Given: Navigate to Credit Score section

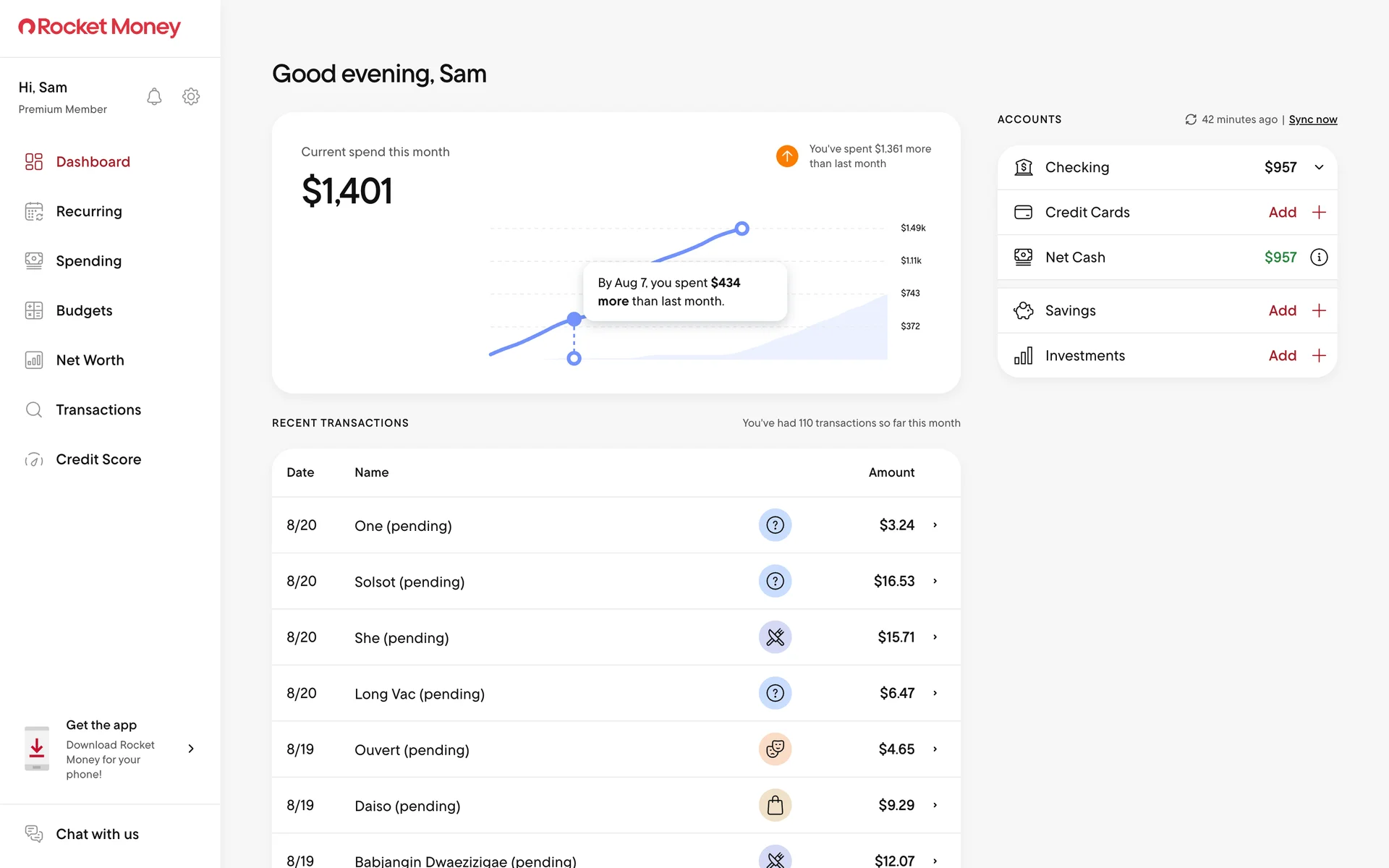Looking at the screenshot, I should (98, 459).
